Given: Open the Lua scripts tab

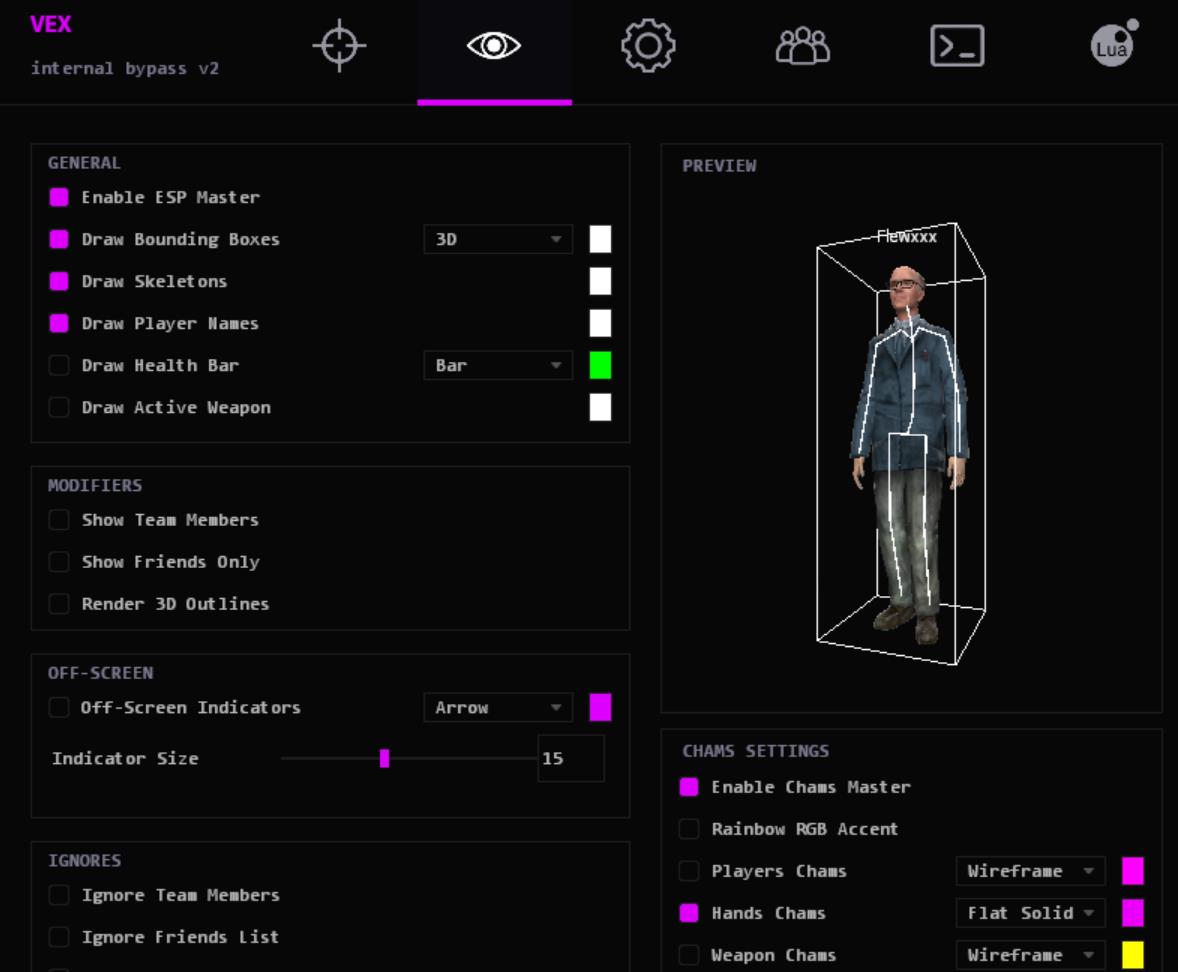Looking at the screenshot, I should point(1113,44).
